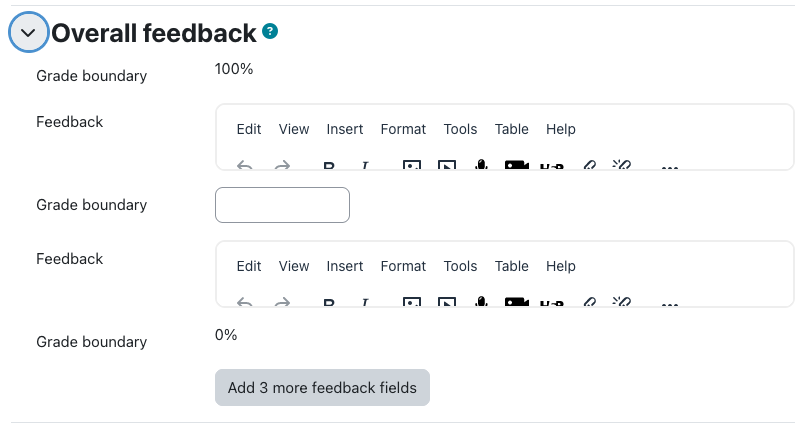This screenshot has width=797, height=425.
Task: Click the empty Grade boundary input field
Action: coord(282,205)
